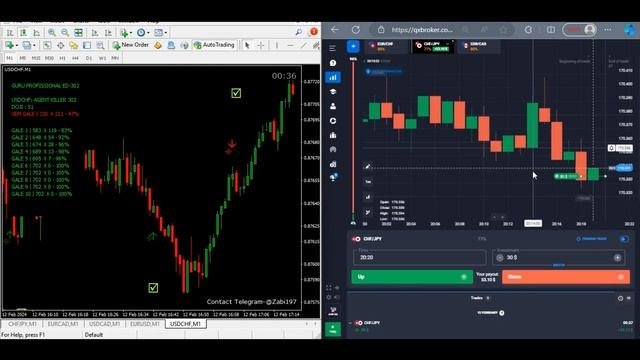The width and height of the screenshot is (640, 360).
Task: Open Trade chart icon in broker sidebar
Action: pos(333,77)
